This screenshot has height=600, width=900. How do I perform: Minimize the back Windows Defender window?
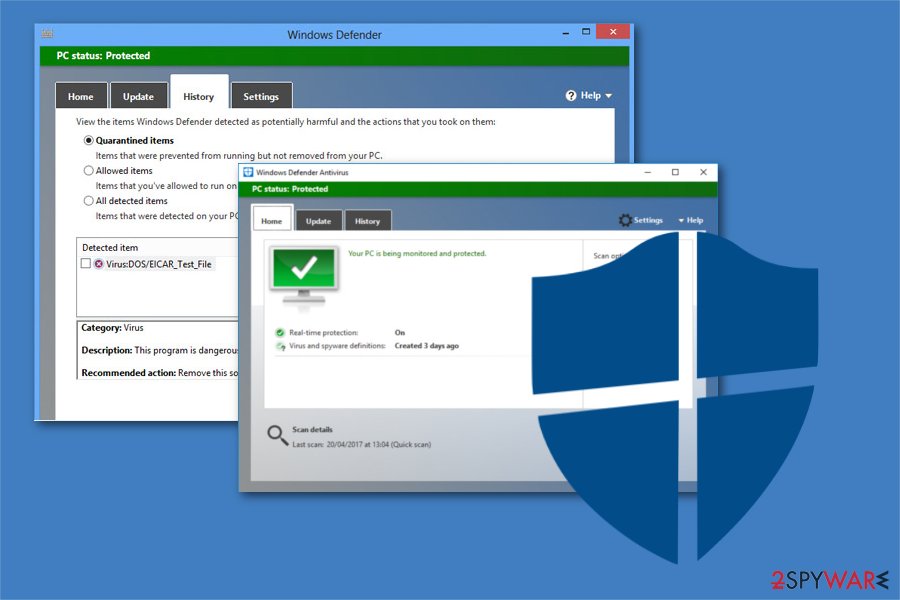click(565, 33)
